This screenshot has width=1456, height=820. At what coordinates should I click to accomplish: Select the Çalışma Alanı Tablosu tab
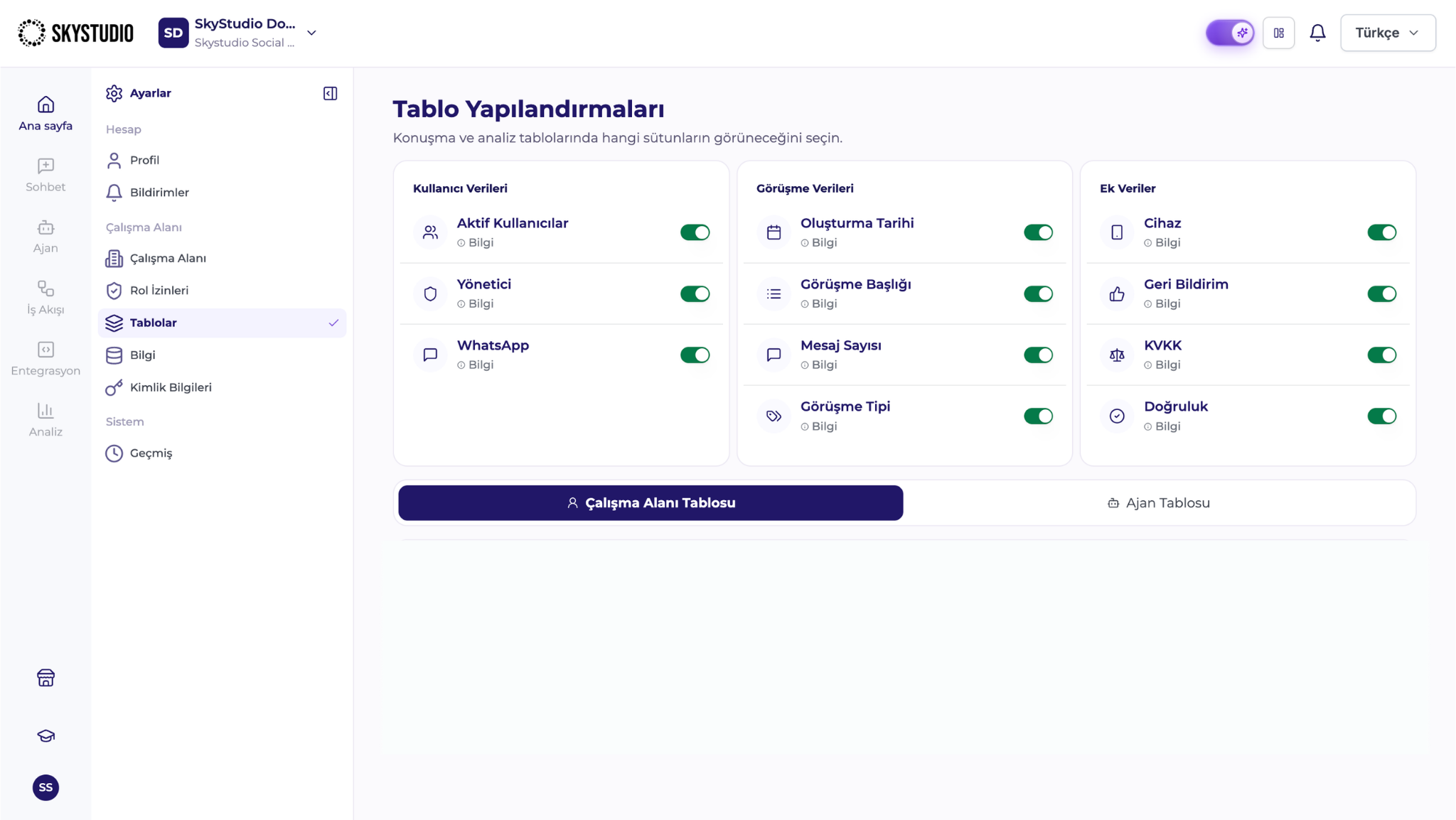(x=651, y=502)
